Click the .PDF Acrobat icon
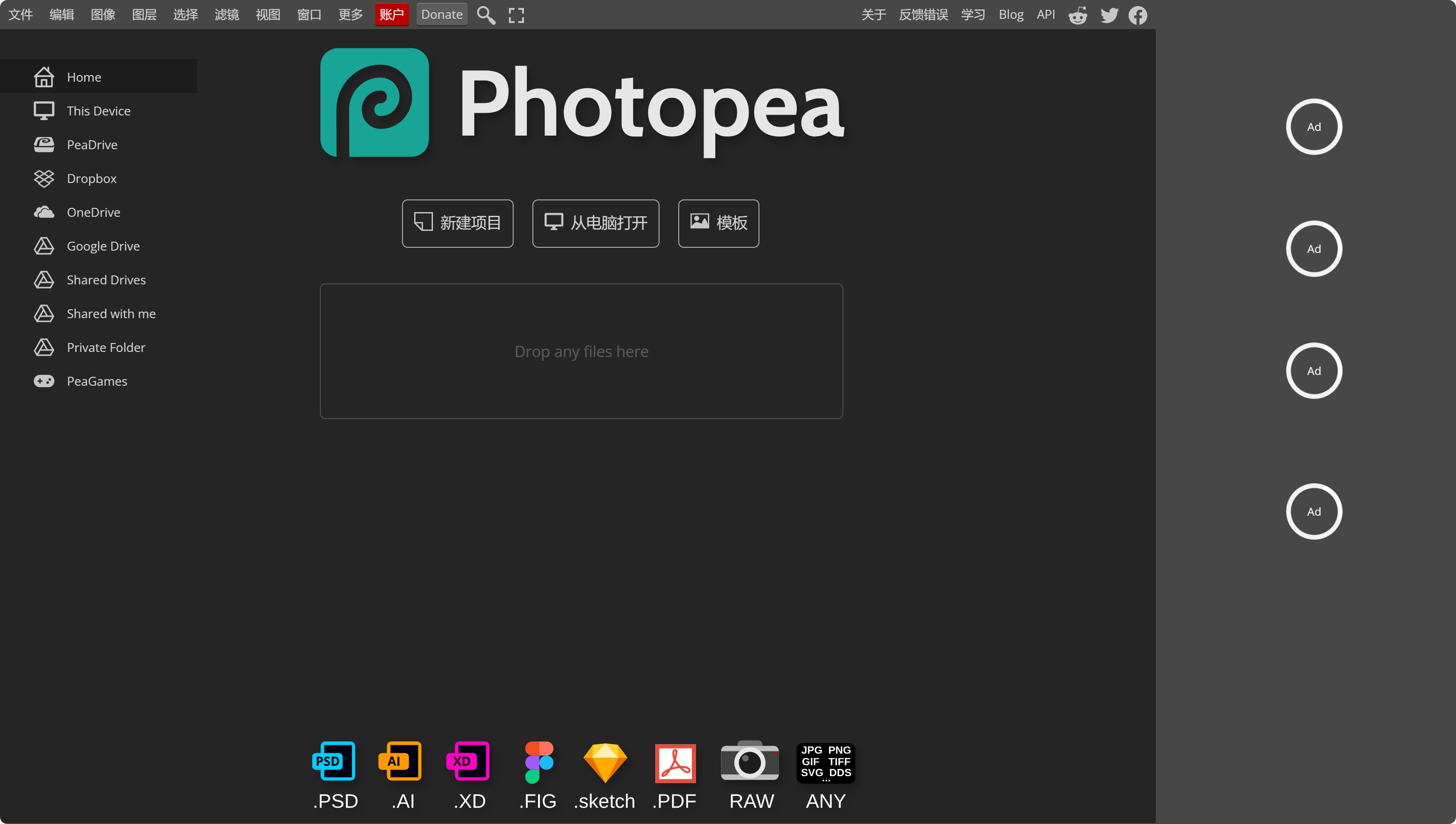The image size is (1456, 824). 675,763
